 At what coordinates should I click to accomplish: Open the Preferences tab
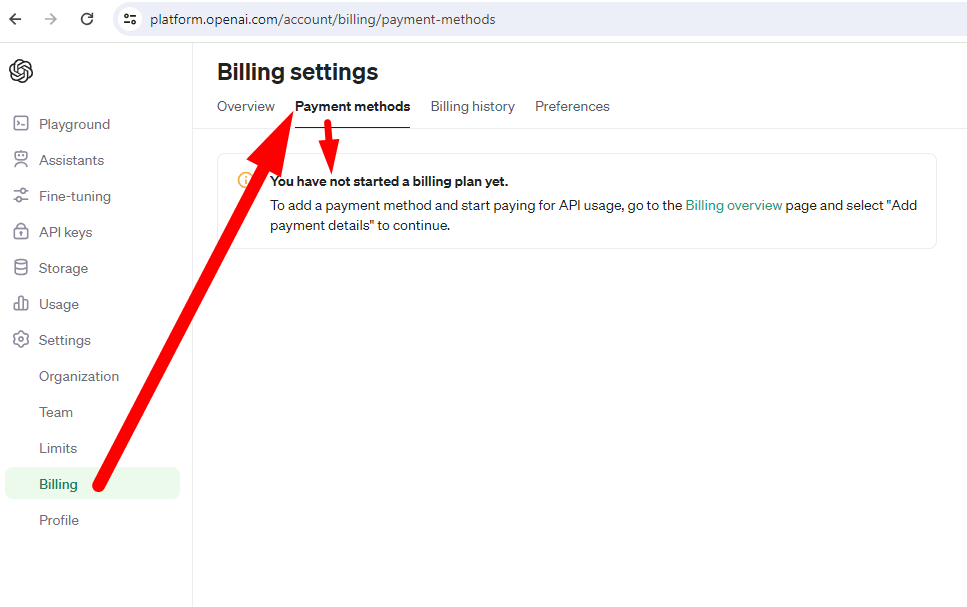[x=572, y=106]
